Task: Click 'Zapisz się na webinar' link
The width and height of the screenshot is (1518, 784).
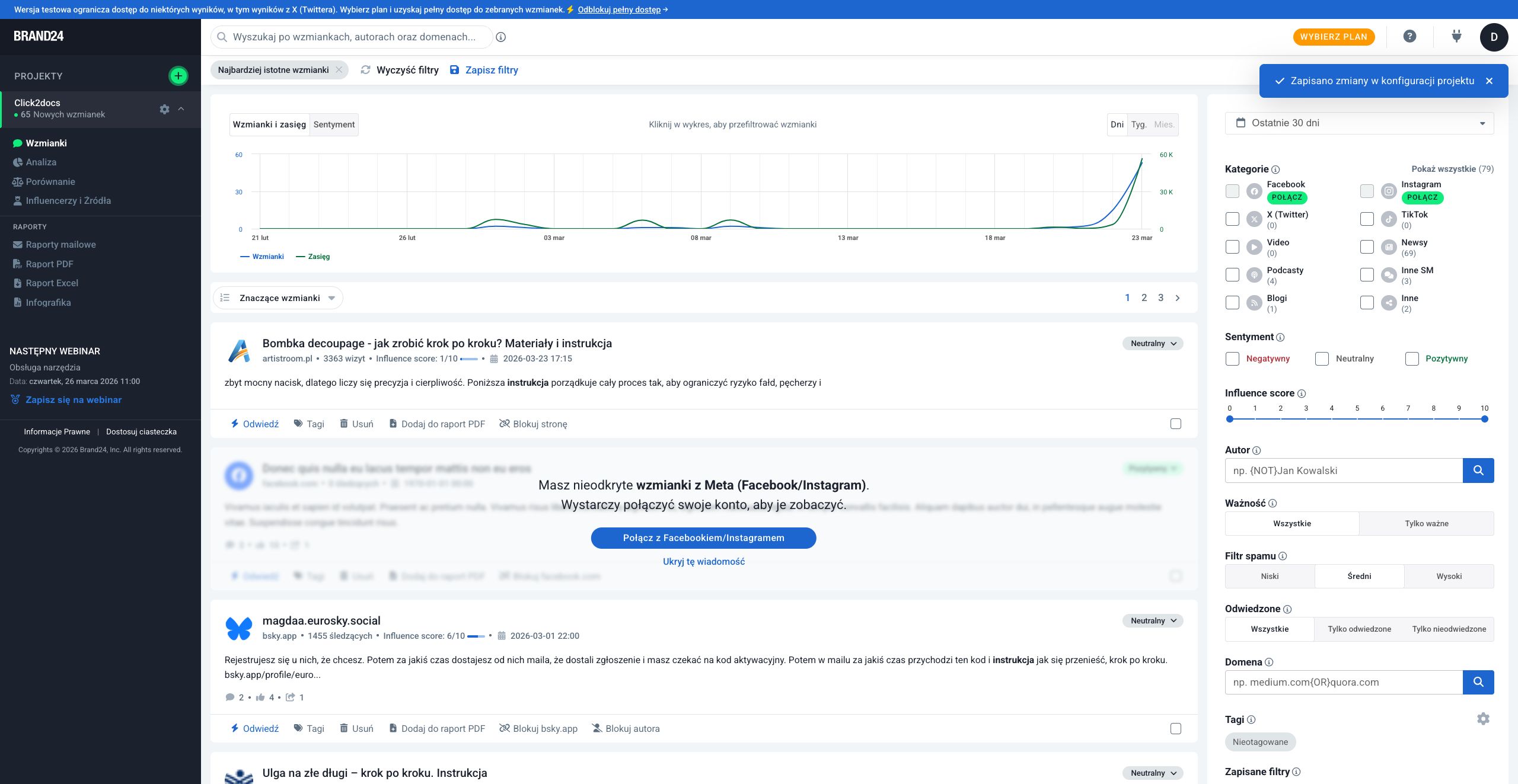Action: (x=74, y=400)
